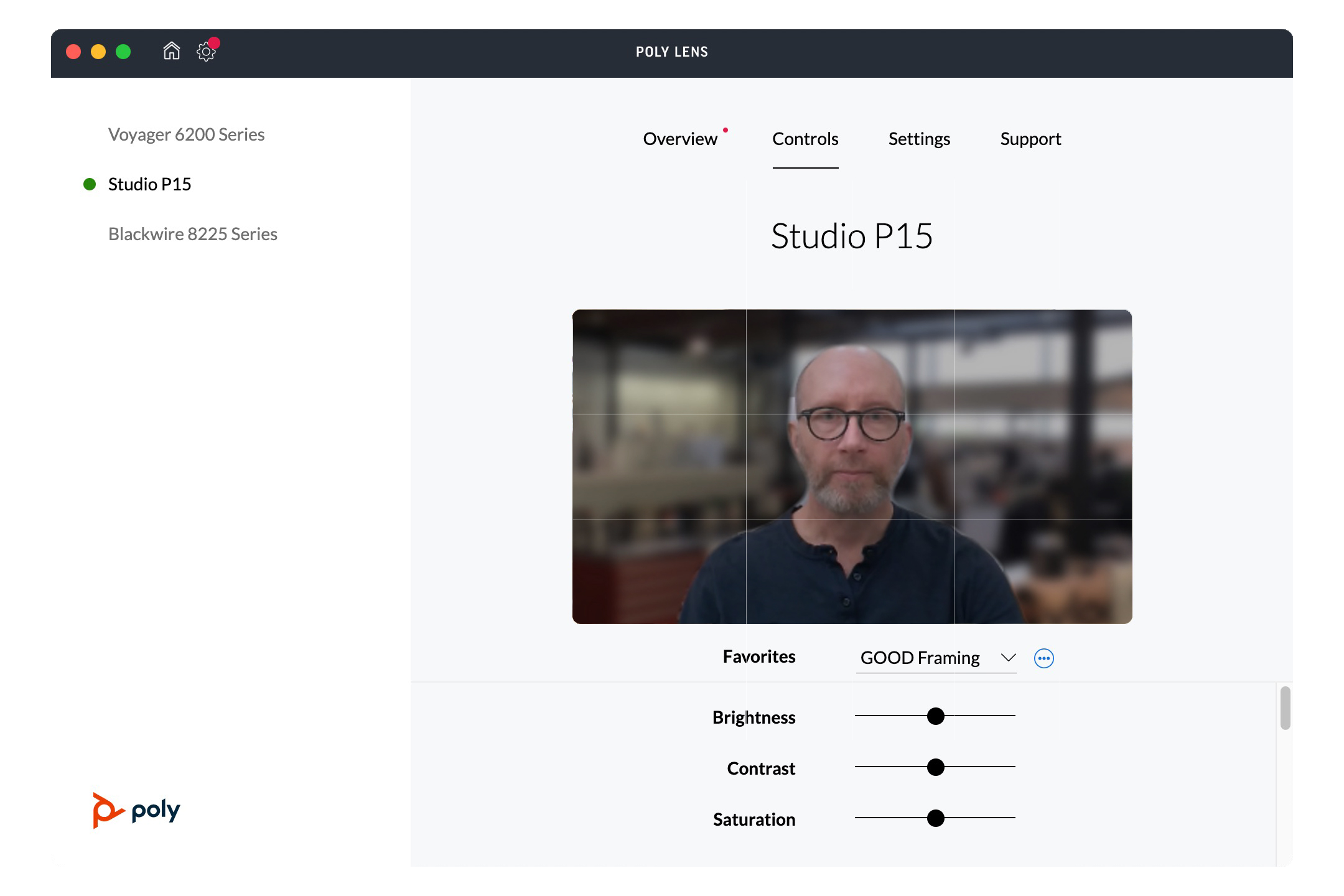Switch to the Overview tab
The height and width of the screenshot is (896, 1344).
click(x=679, y=139)
